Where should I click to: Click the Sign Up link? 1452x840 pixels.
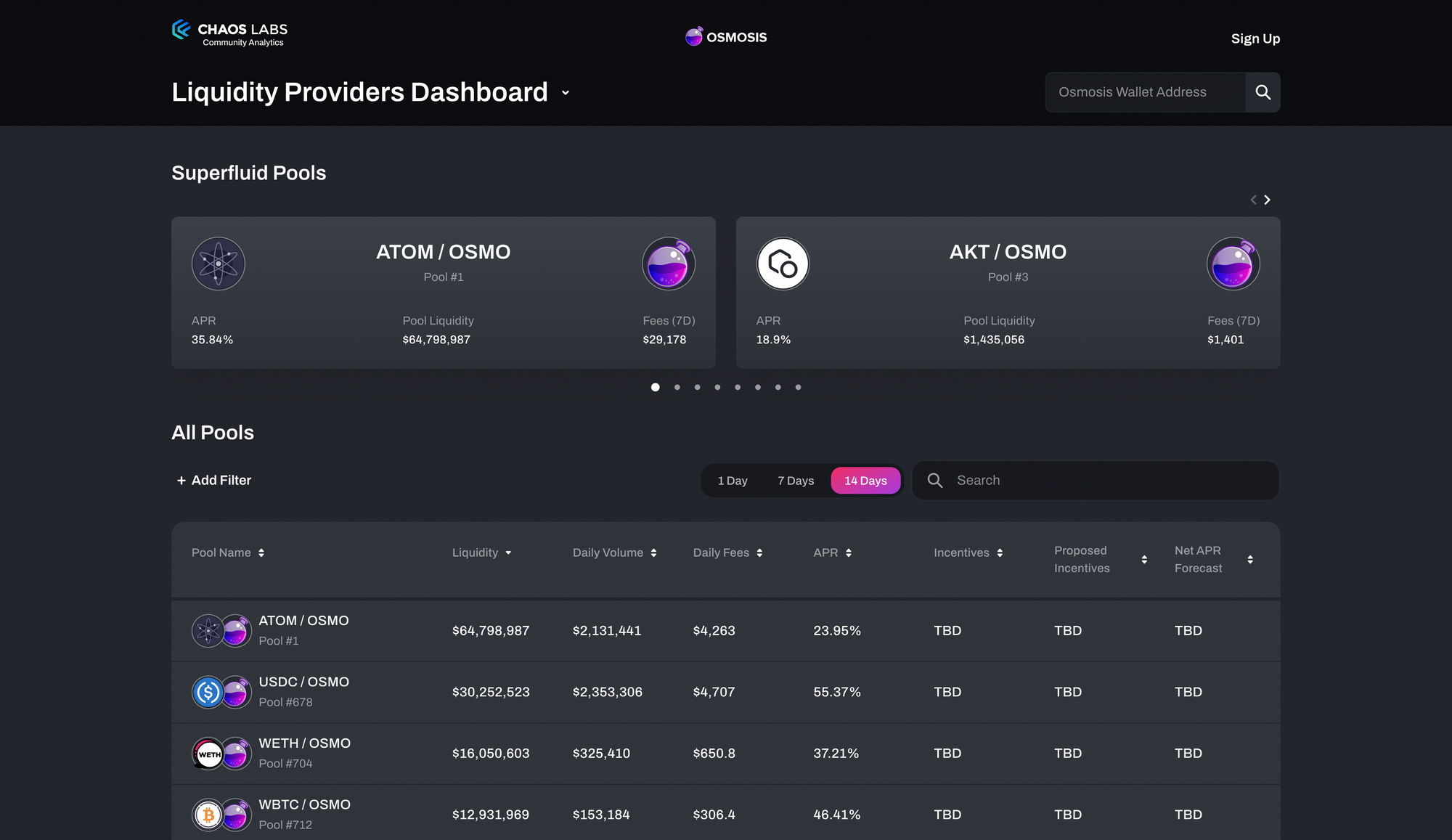point(1255,38)
